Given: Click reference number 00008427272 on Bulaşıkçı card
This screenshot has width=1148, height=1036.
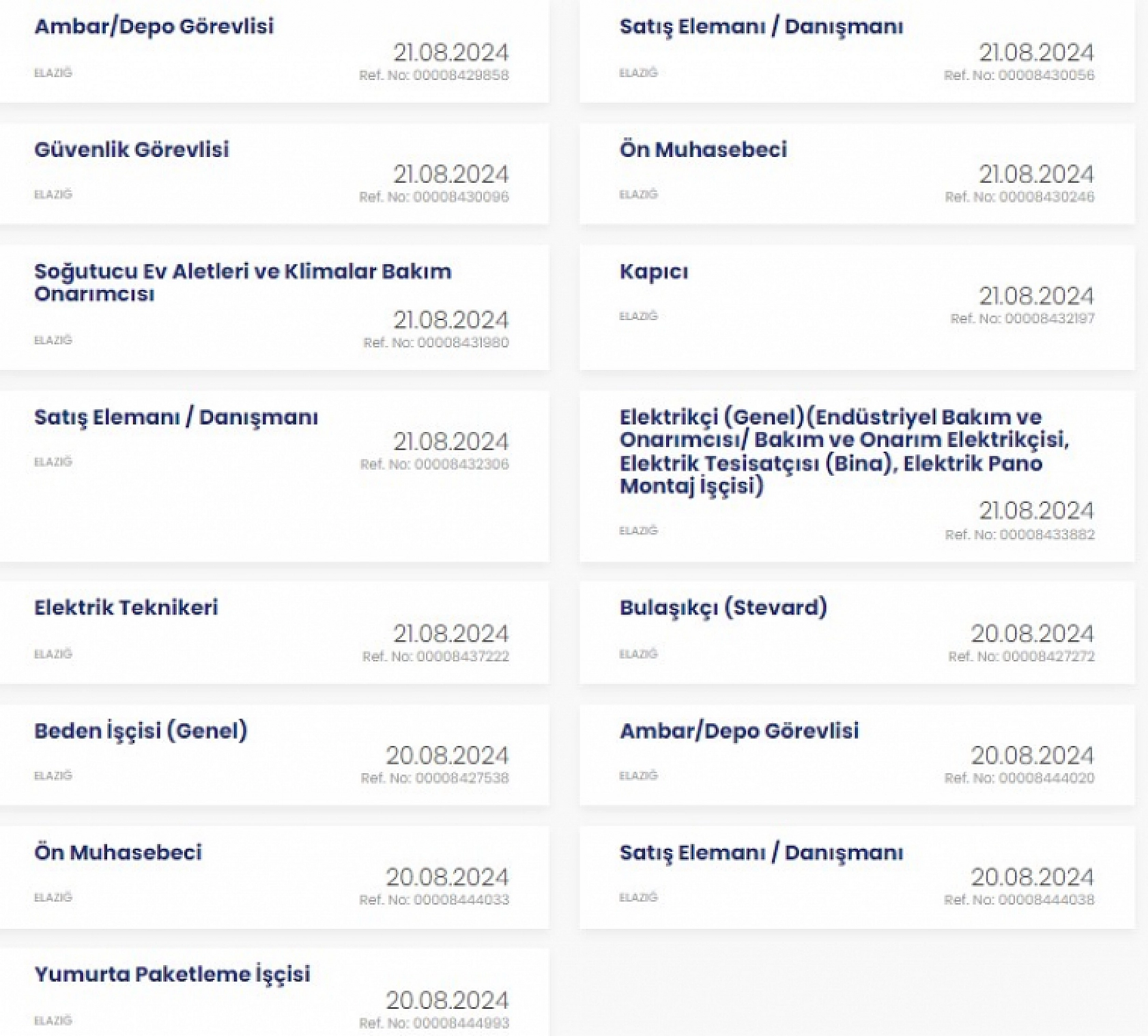Looking at the screenshot, I should point(1021,657).
